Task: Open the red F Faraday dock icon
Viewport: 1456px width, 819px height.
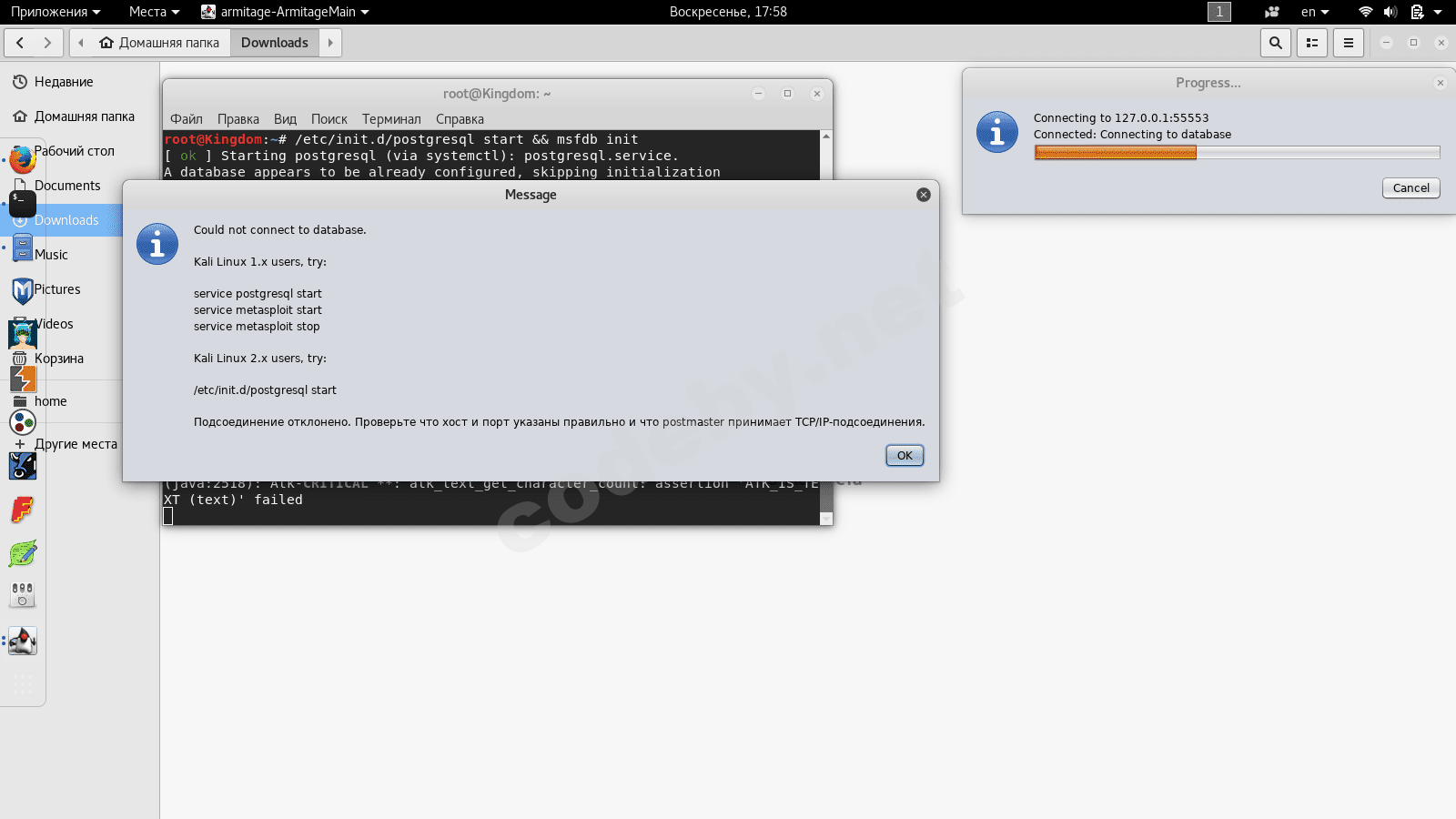Action: pyautogui.click(x=23, y=510)
